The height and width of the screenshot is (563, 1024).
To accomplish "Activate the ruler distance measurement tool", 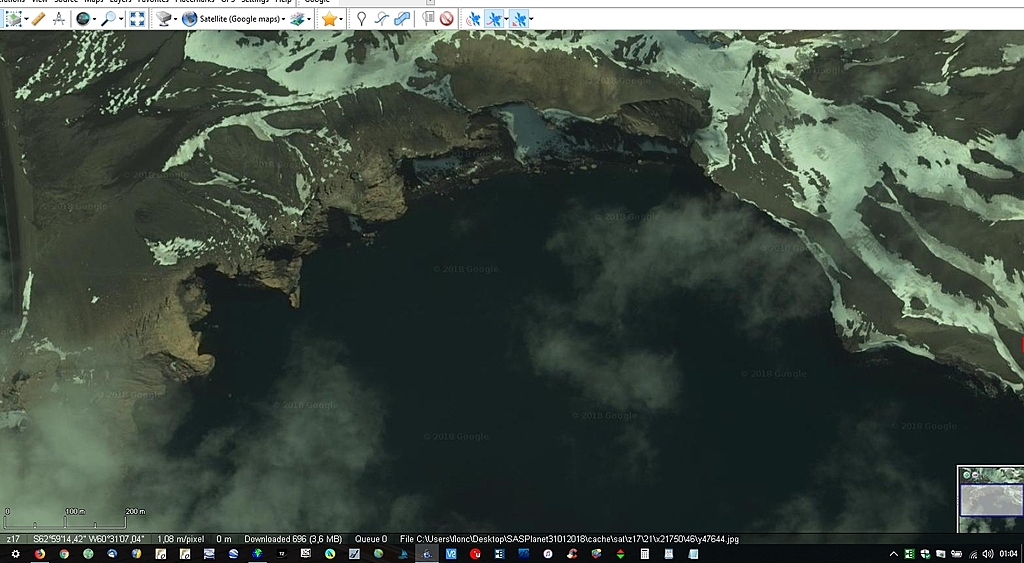I will [39, 19].
